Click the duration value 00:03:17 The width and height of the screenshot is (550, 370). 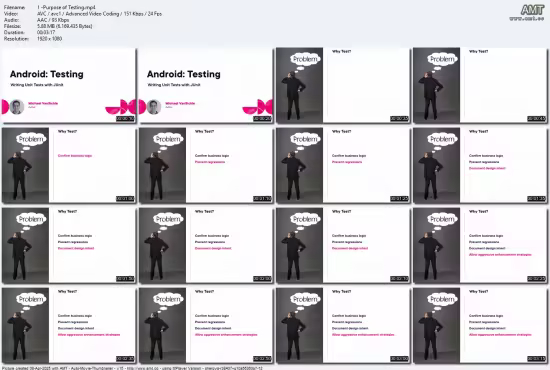(46, 32)
